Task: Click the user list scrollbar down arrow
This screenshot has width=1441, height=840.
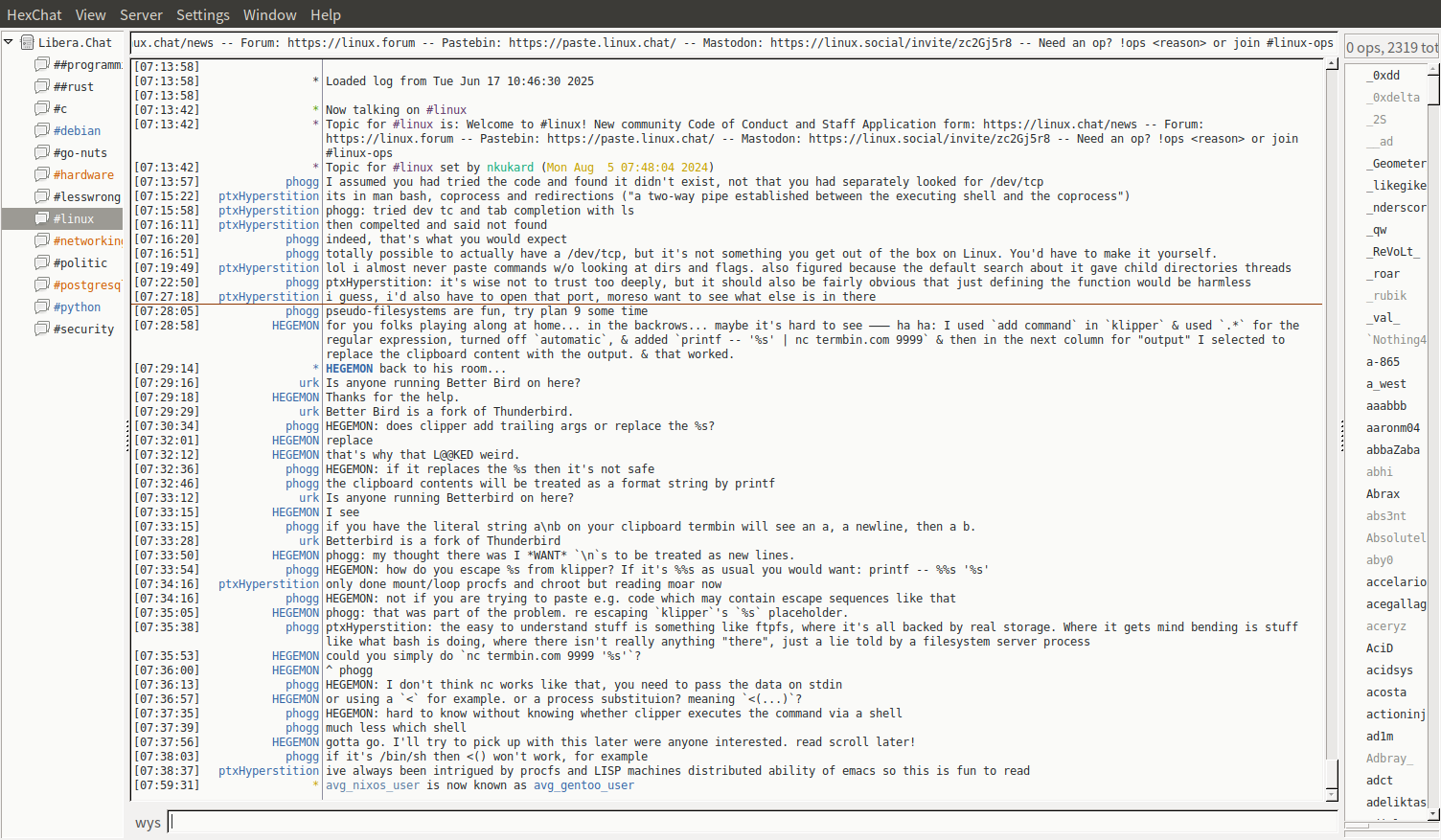Action: pyautogui.click(x=1433, y=814)
